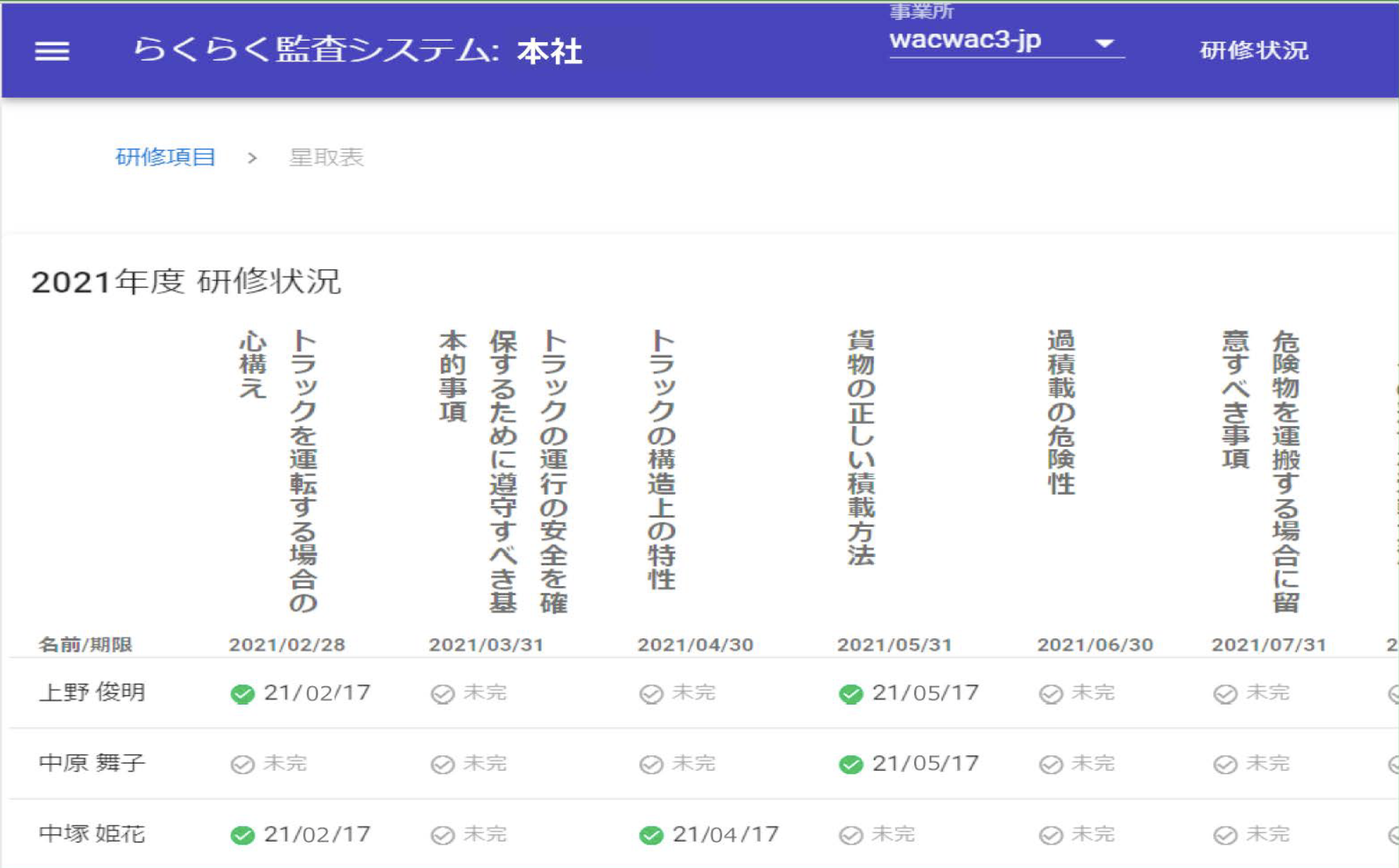Click green check for 中塚 姫花 on 21/02/17

tap(243, 835)
